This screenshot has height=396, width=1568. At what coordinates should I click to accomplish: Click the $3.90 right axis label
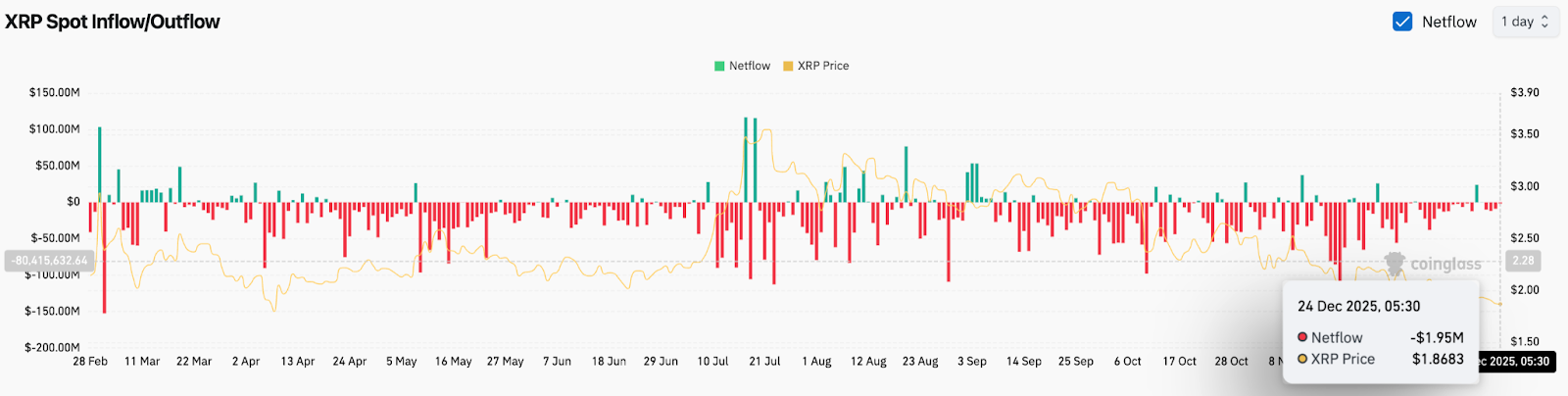[1524, 92]
